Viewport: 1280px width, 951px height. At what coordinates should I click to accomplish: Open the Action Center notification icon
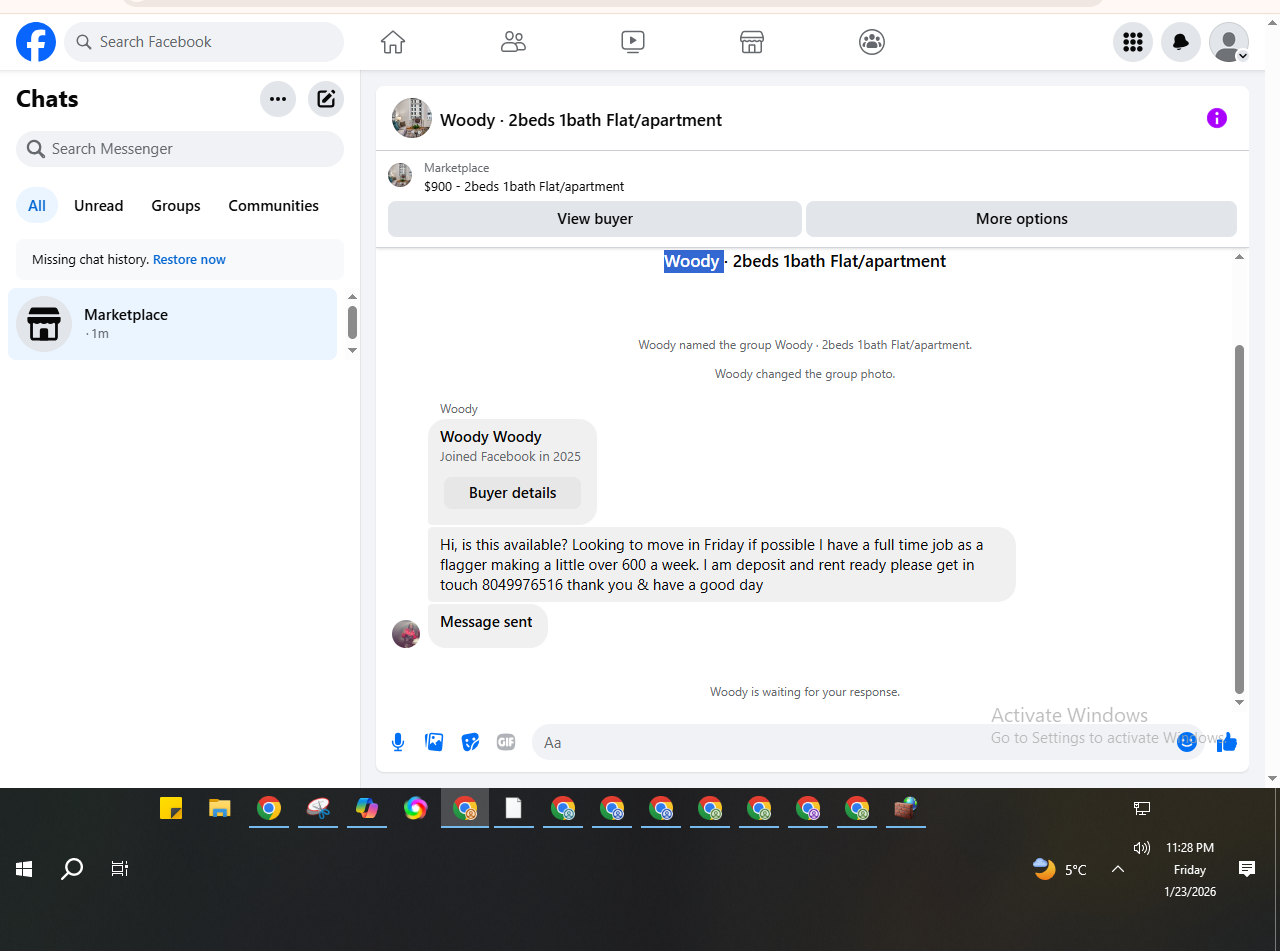pos(1247,869)
